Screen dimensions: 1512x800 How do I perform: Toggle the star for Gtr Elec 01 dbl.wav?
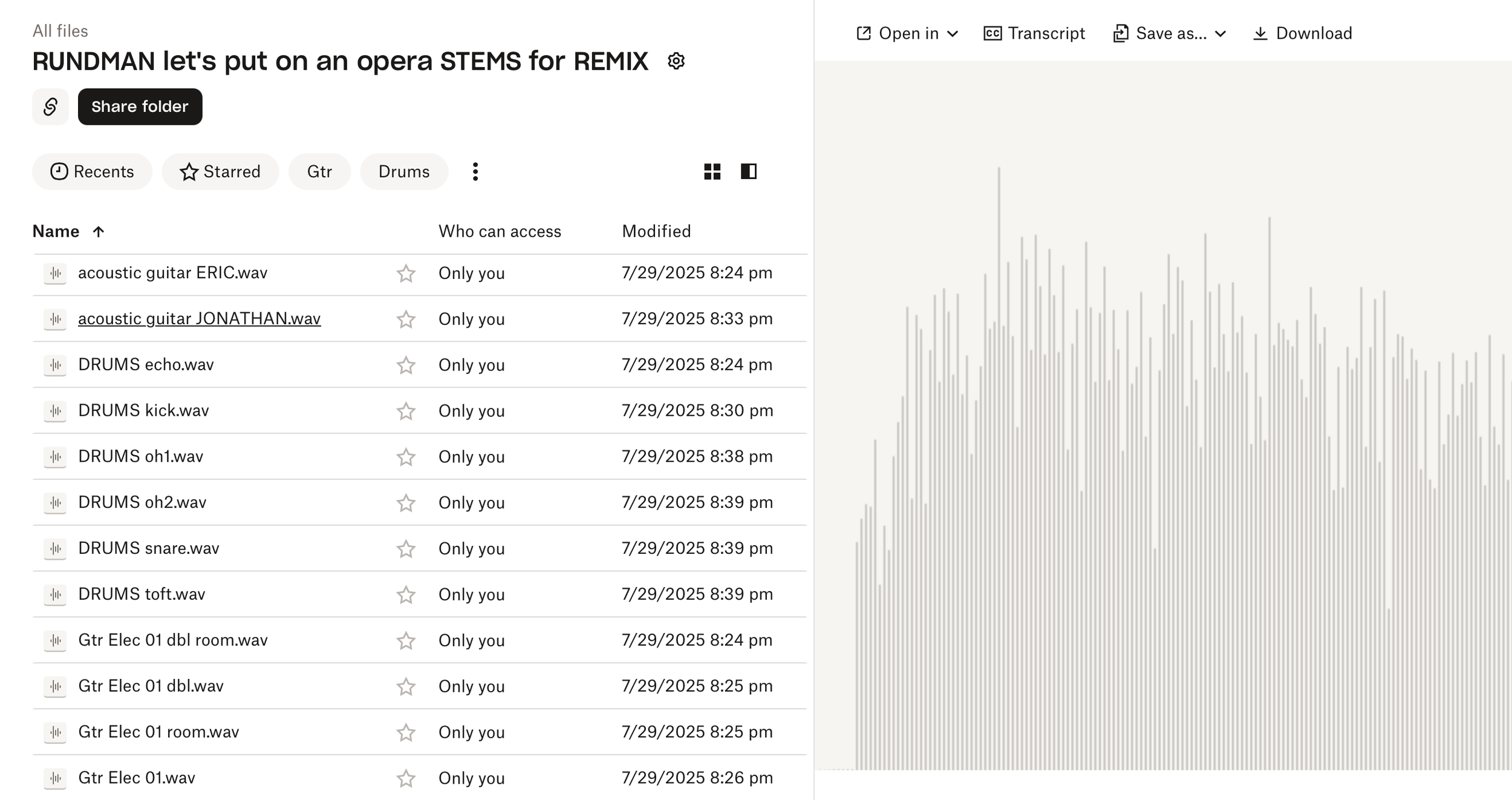(x=406, y=686)
